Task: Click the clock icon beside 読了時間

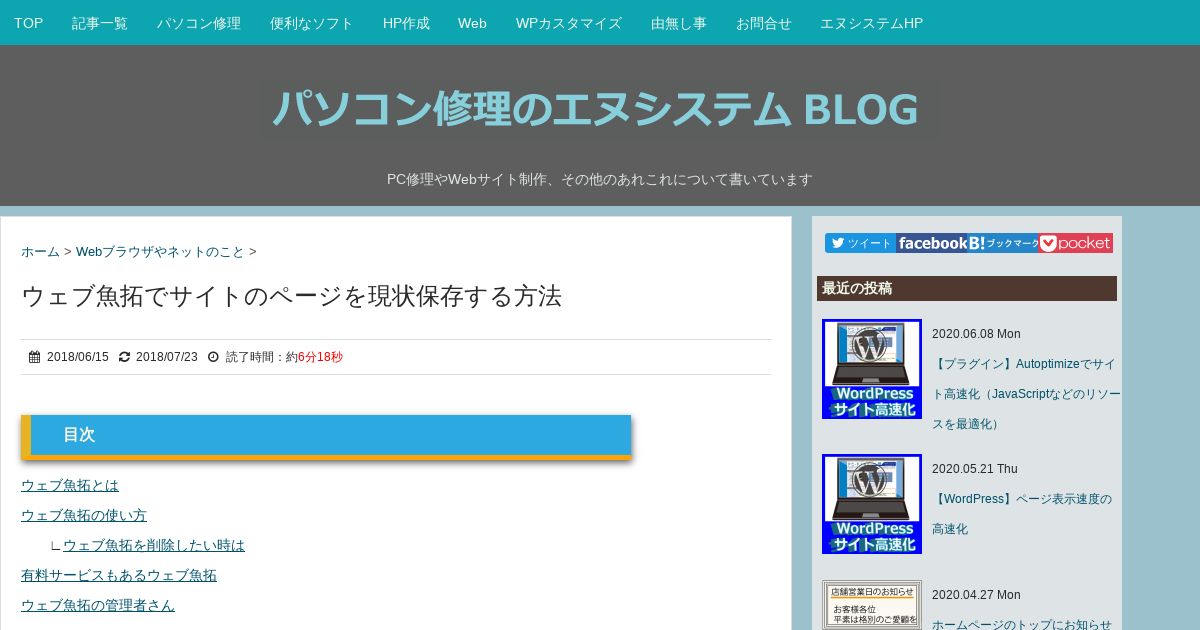Action: click(x=213, y=357)
